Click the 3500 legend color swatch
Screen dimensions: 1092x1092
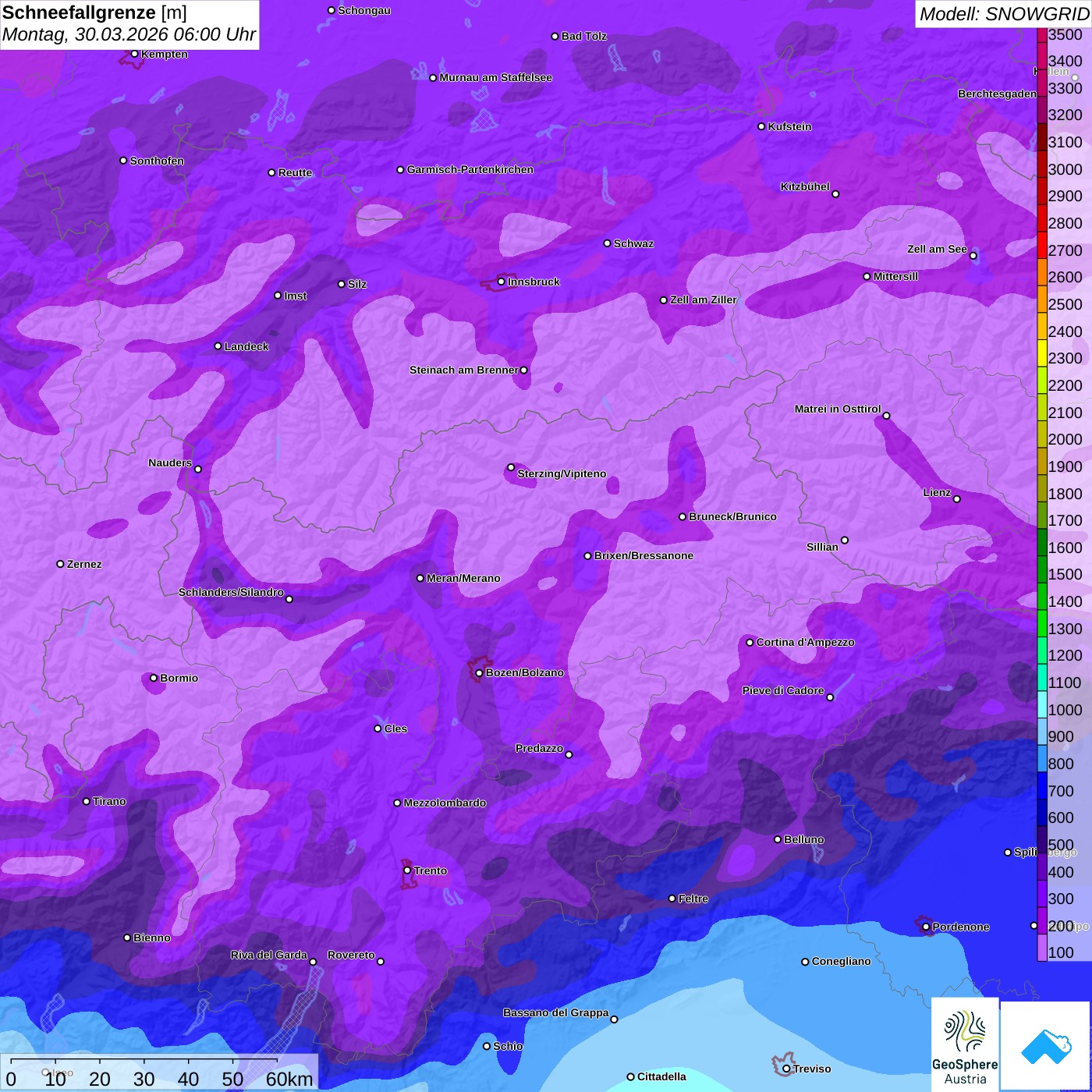(x=1042, y=34)
